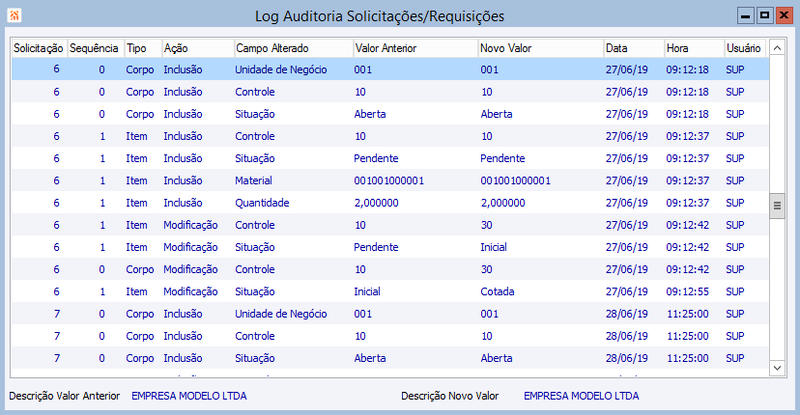Select the 'Material' field cell

254,181
